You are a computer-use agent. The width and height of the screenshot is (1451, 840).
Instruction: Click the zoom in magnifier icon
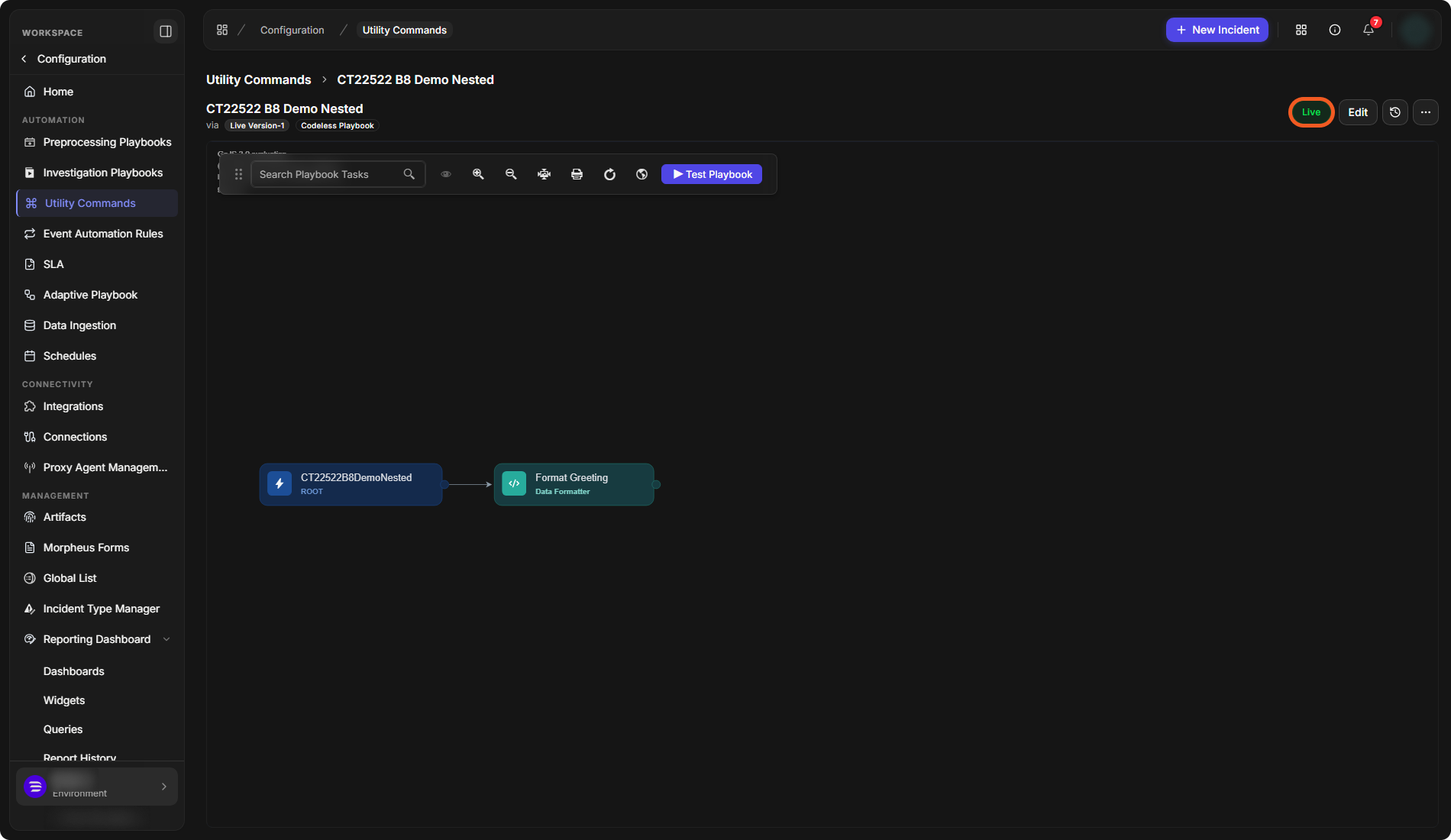(x=478, y=174)
